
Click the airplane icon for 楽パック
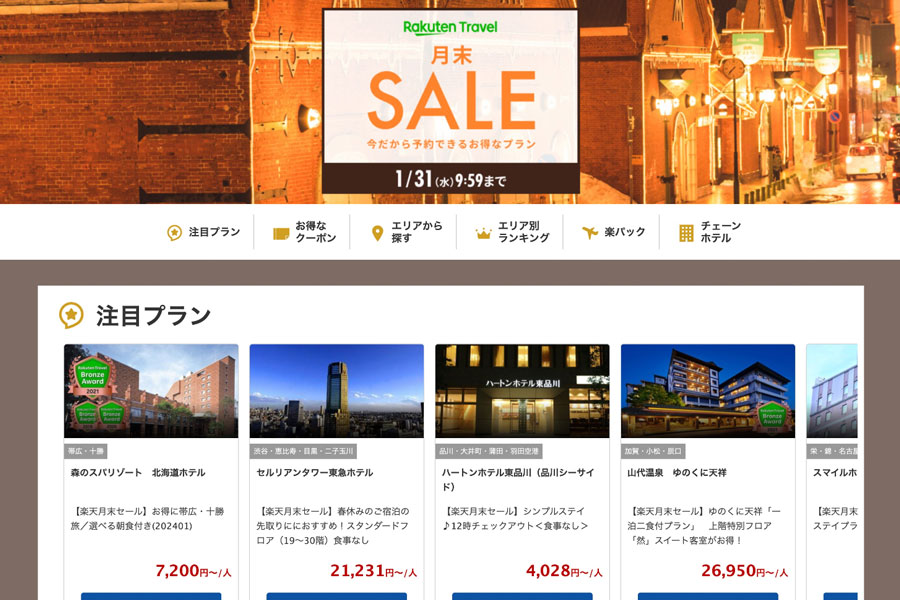tap(590, 232)
